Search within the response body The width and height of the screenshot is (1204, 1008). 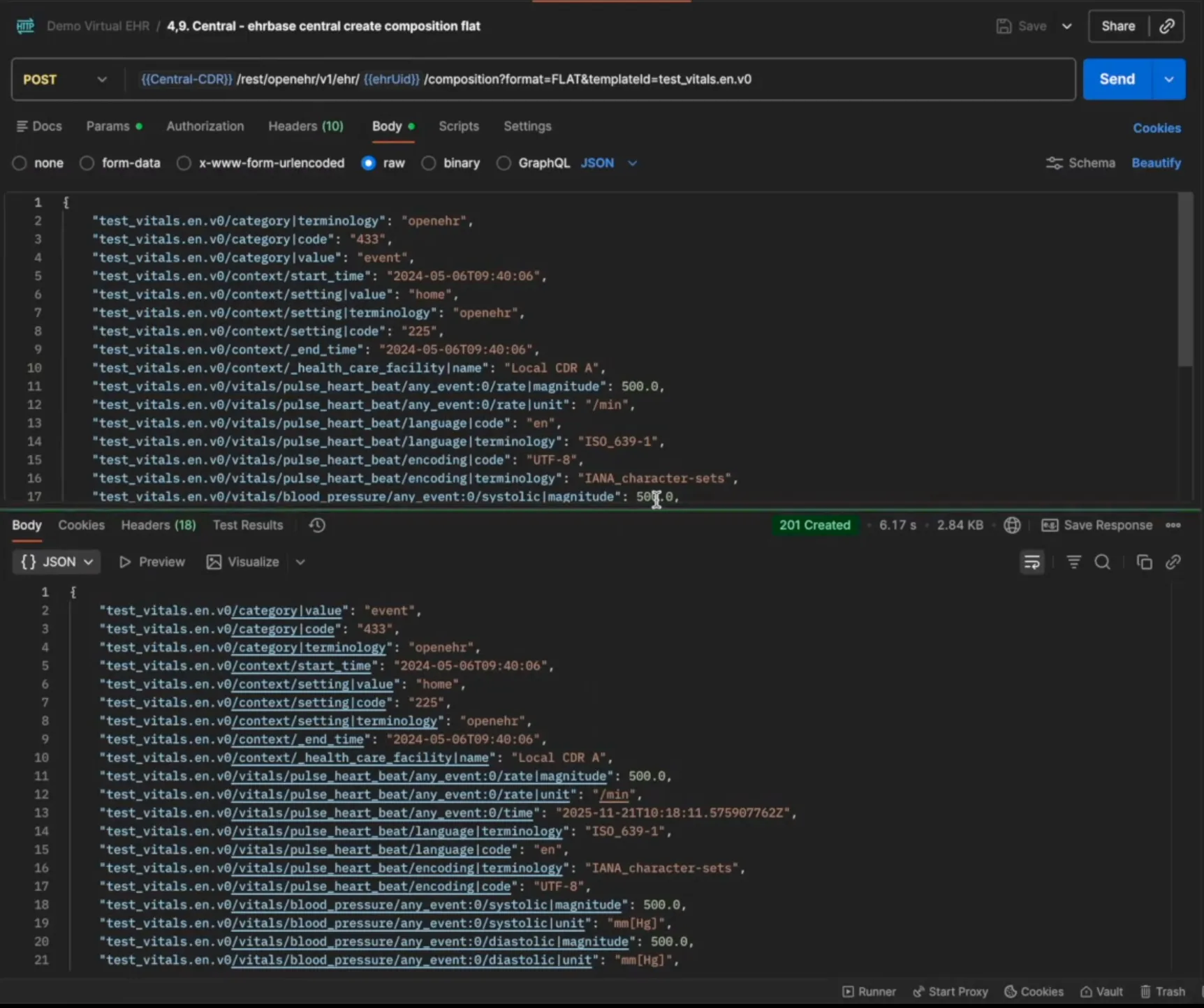1102,563
